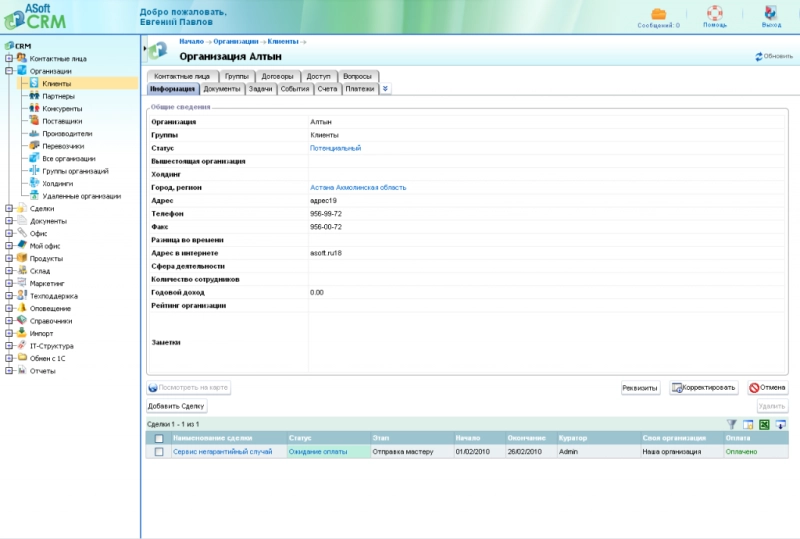Open the Договоры tab
Viewport: 800px width, 539px height.
coord(277,76)
